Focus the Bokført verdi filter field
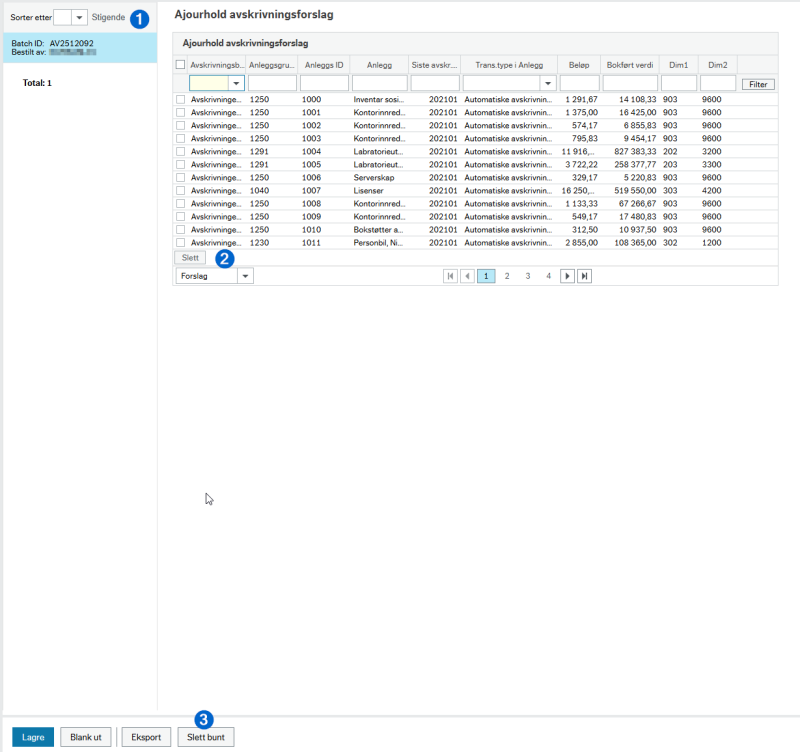 point(630,83)
